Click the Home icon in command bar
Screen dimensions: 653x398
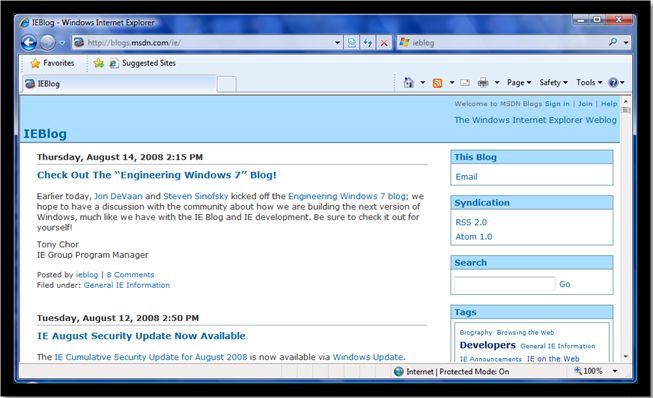click(409, 82)
